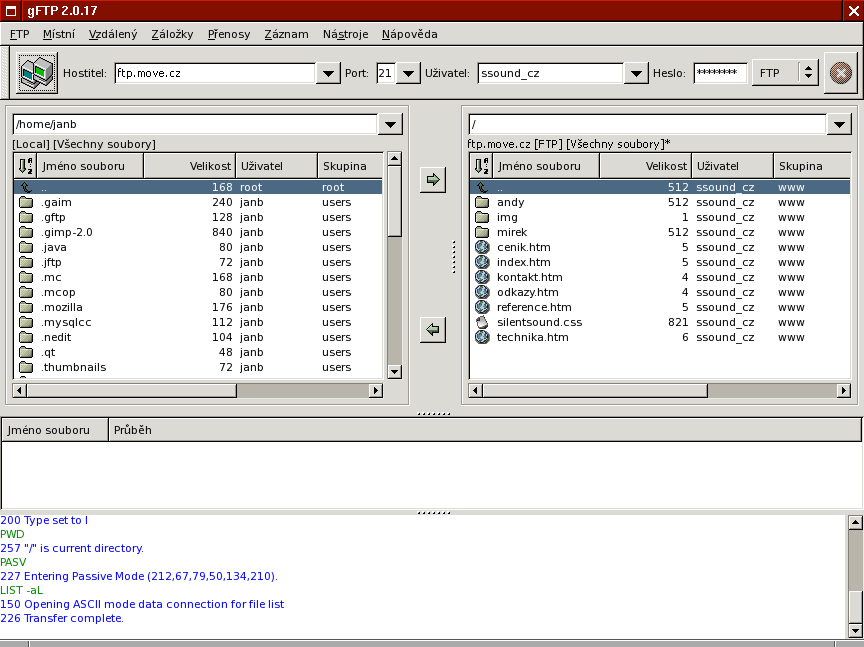
Task: Open the Přenosy menu
Action: pos(229,34)
